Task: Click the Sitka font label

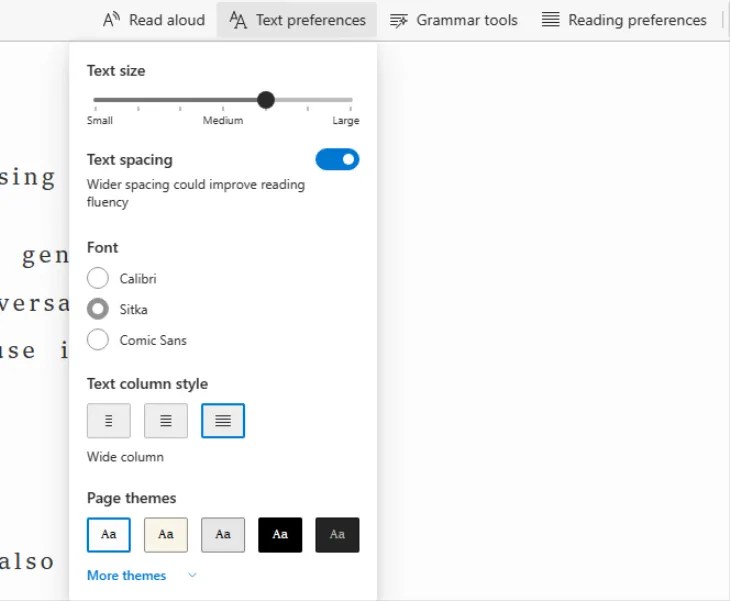Action: pos(134,310)
